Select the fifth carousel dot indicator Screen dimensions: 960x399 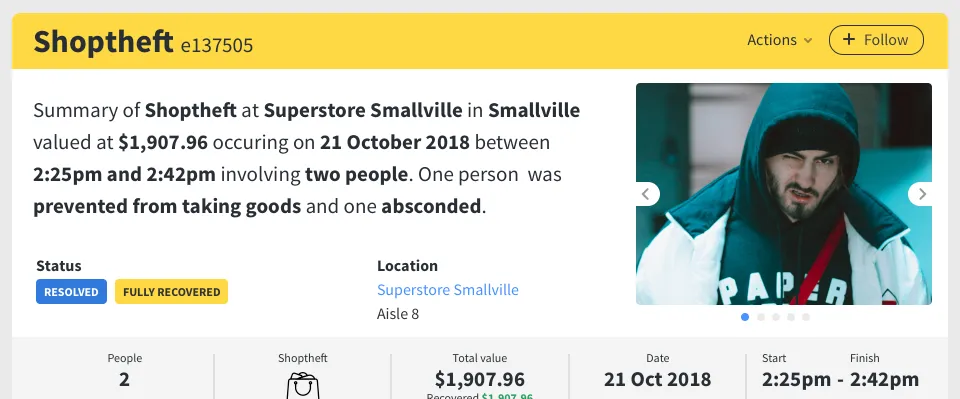pyautogui.click(x=806, y=317)
